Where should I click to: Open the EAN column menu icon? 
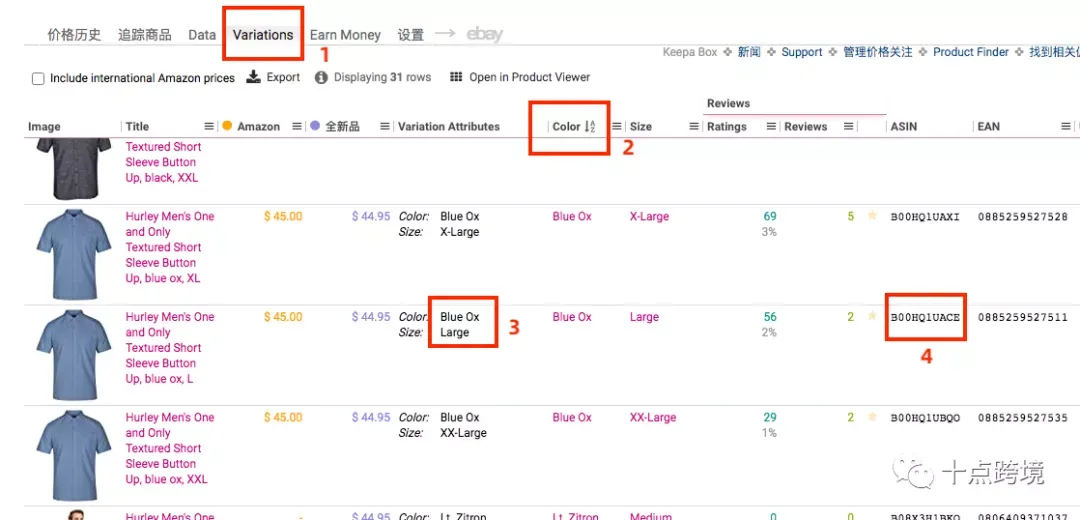[1066, 127]
